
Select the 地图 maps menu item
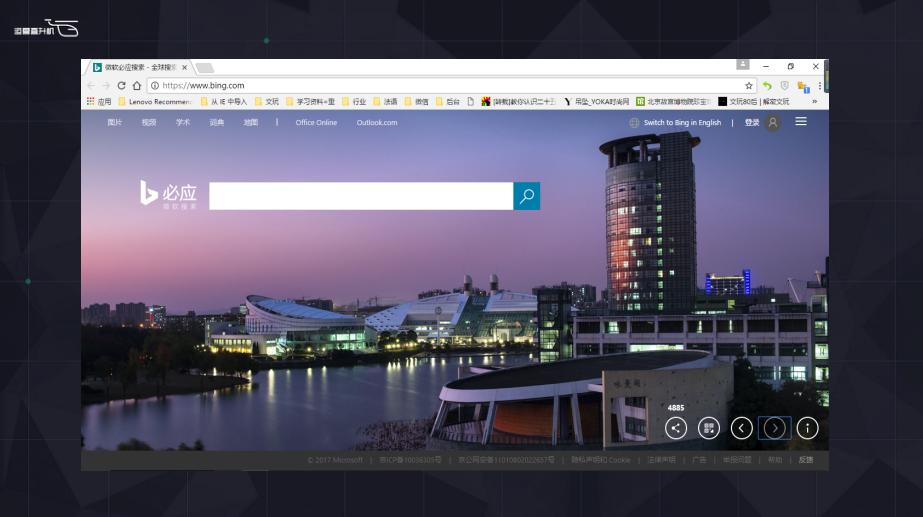coord(251,122)
